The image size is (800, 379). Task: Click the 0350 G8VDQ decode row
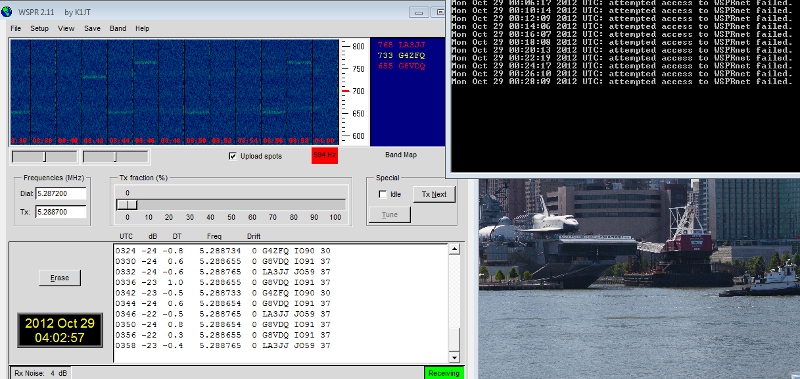pyautogui.click(x=223, y=324)
